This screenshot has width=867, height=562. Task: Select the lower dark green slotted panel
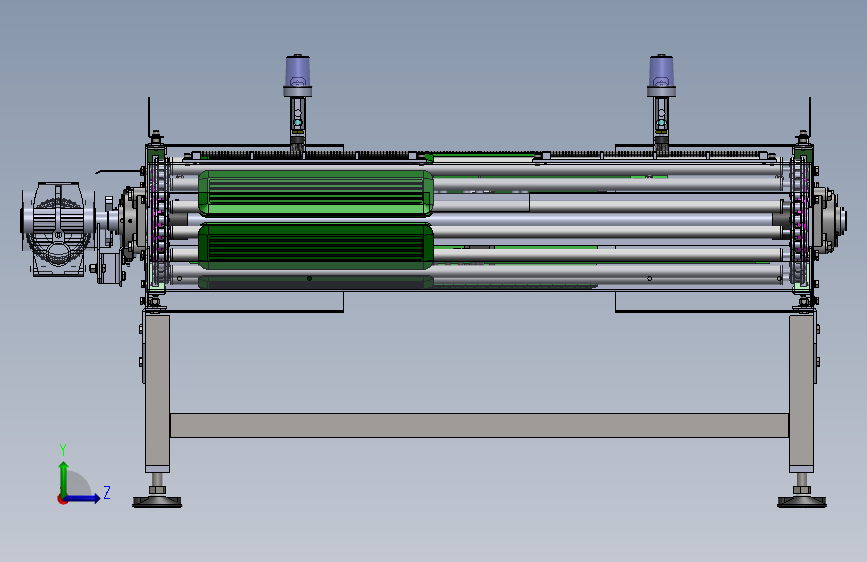click(316, 246)
